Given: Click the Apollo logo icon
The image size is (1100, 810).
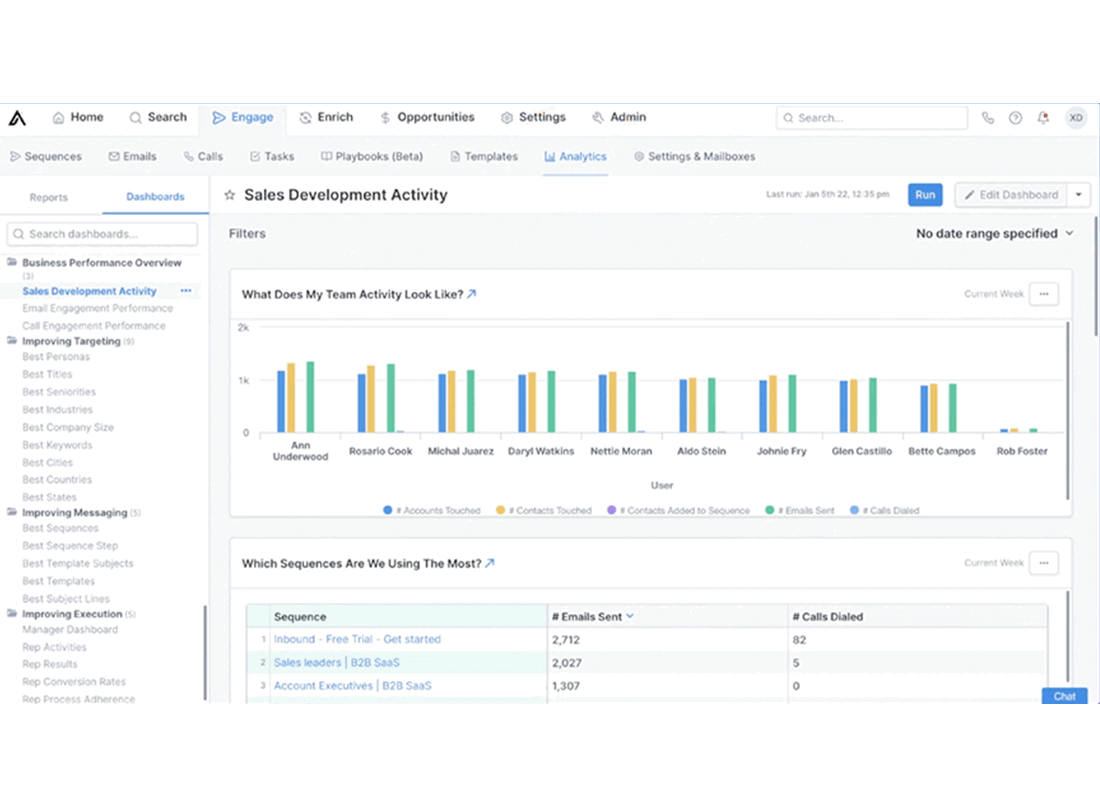Looking at the screenshot, I should (18, 118).
